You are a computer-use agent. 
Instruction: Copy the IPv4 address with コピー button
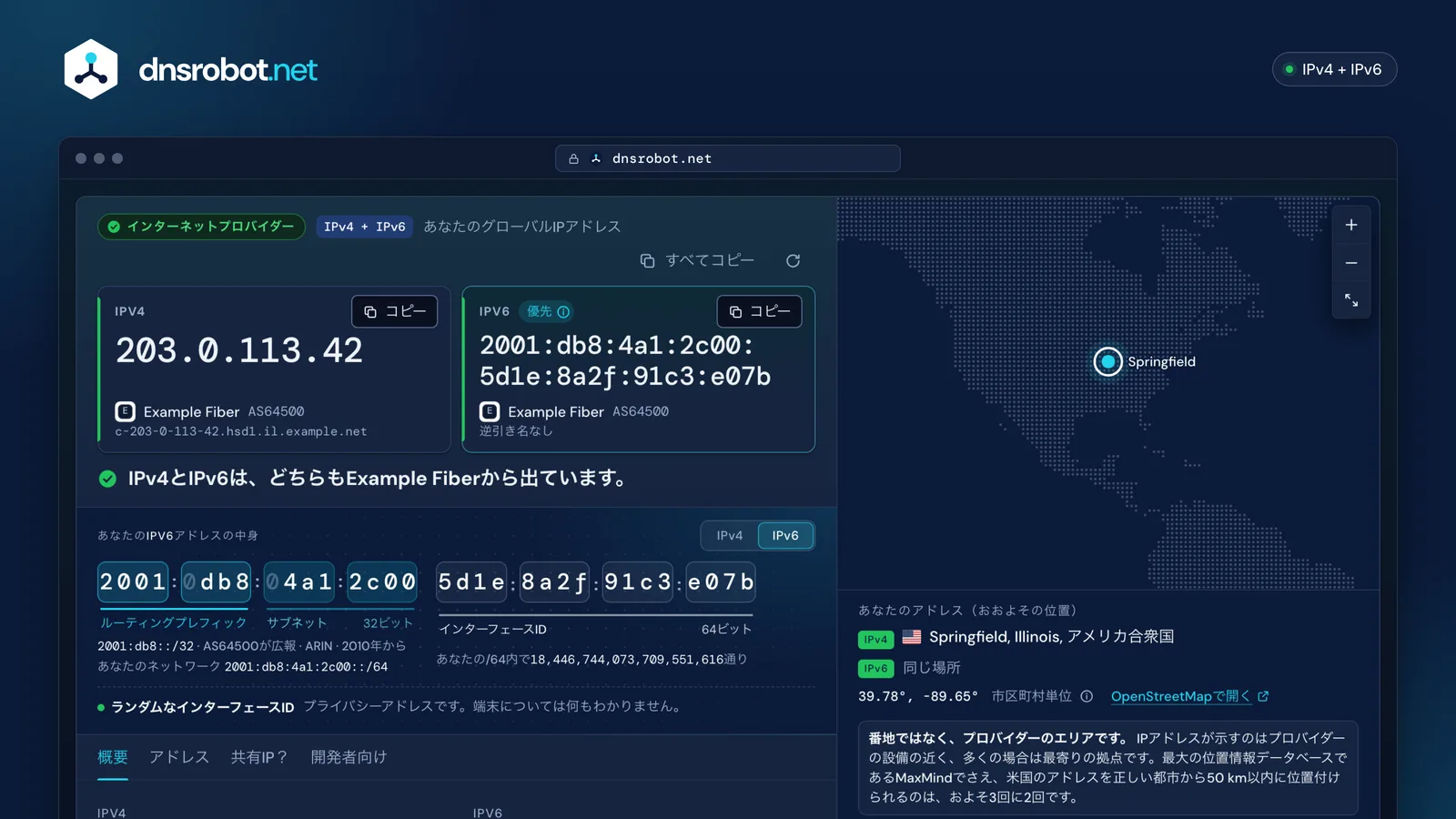[x=395, y=311]
